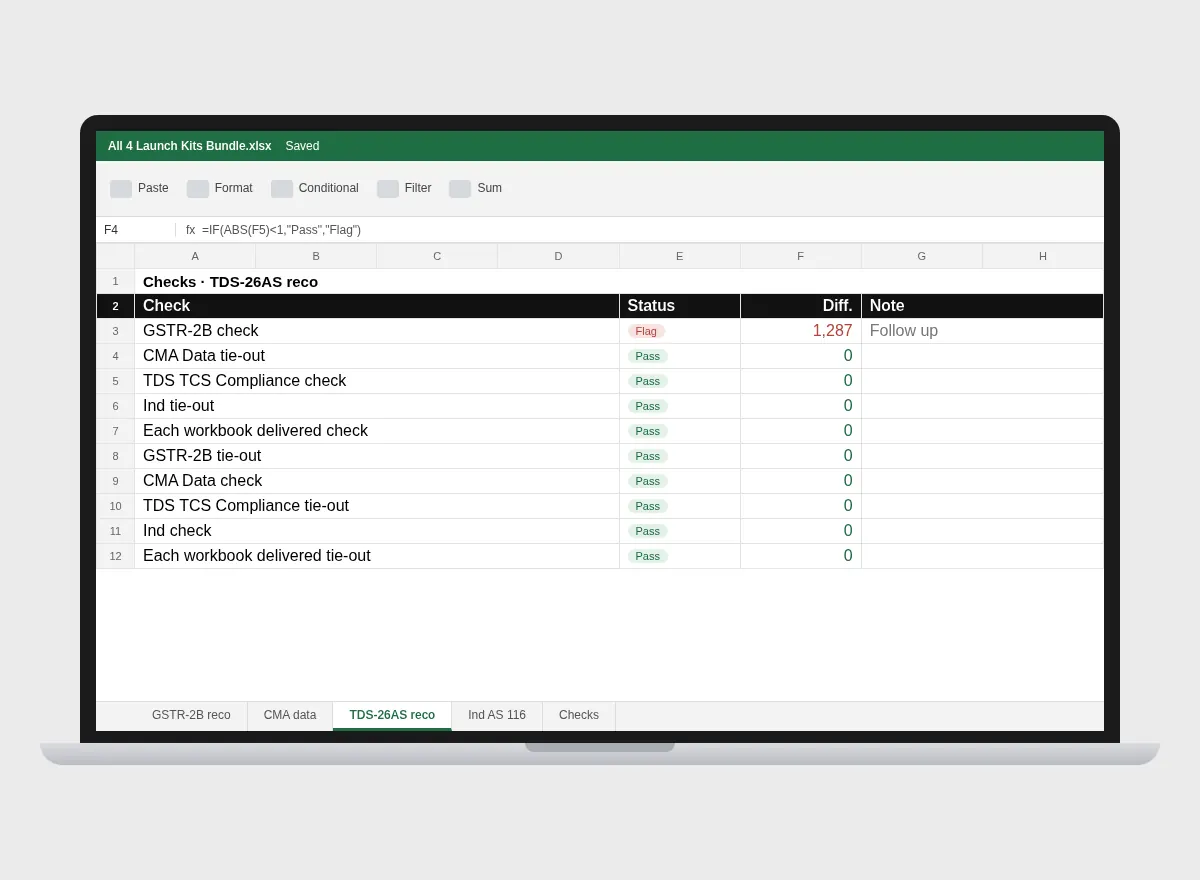This screenshot has height=880, width=1200.
Task: Switch to the CMA data sheet tab
Action: click(x=290, y=716)
